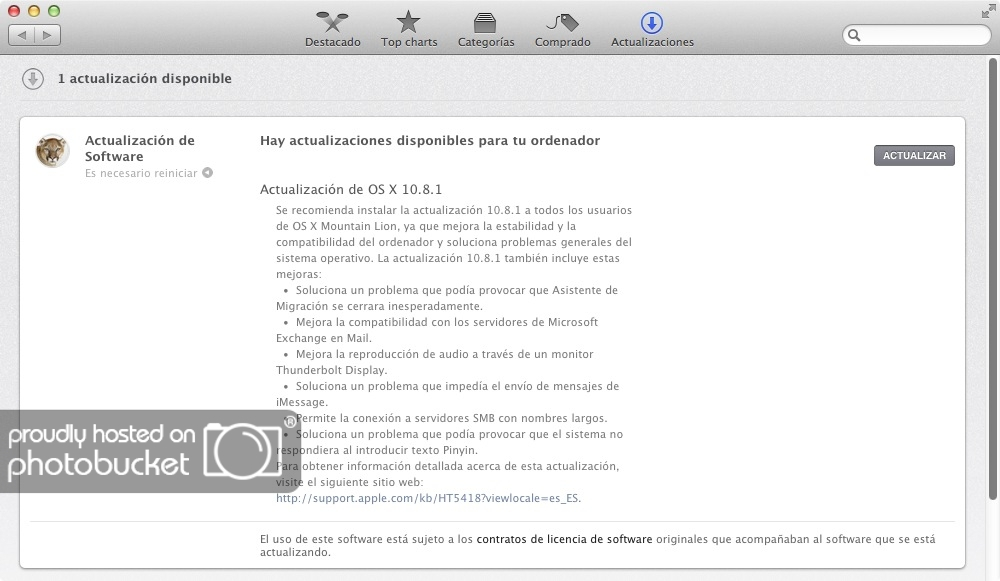Click the '1 actualización disponible' heading
1000x581 pixels.
point(145,78)
